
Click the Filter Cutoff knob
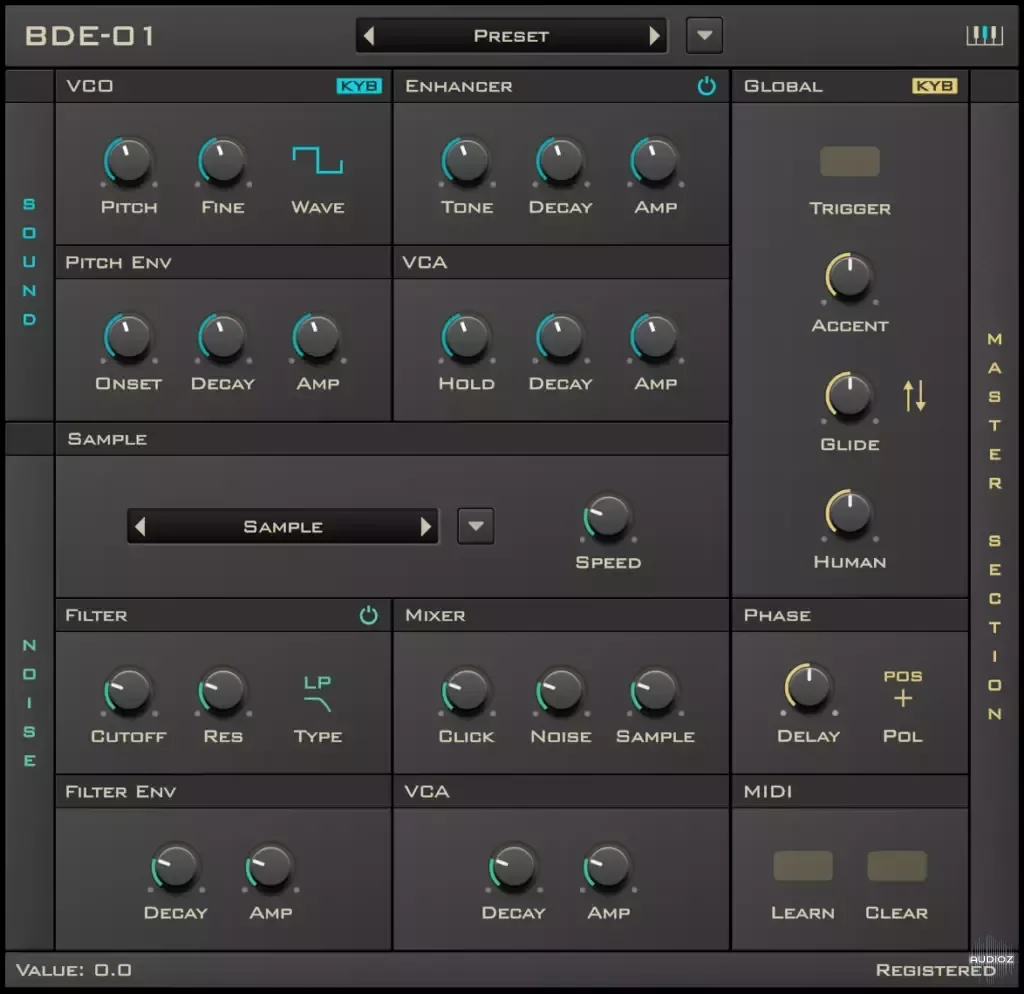point(128,690)
